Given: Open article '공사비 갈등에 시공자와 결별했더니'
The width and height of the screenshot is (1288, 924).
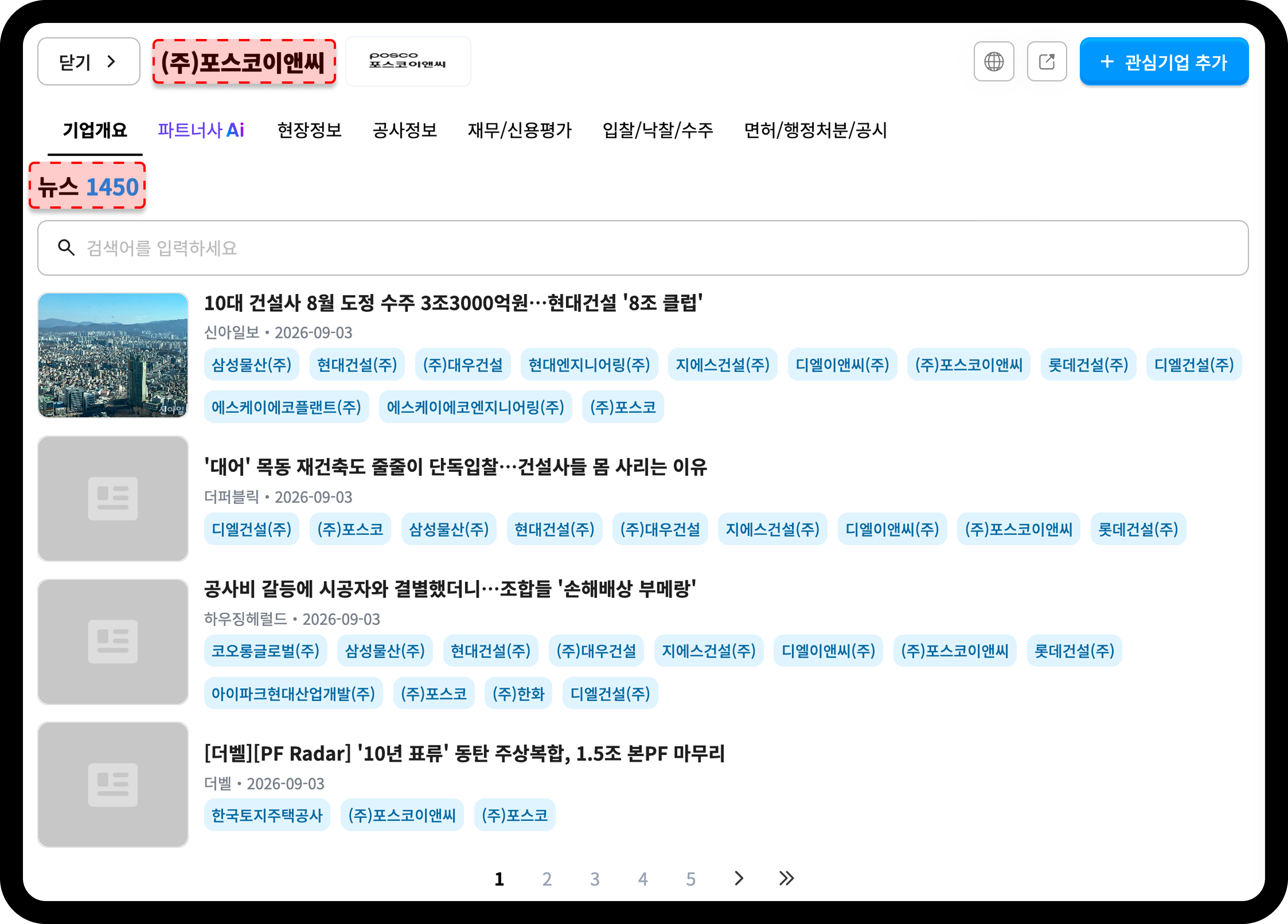Looking at the screenshot, I should [x=450, y=588].
